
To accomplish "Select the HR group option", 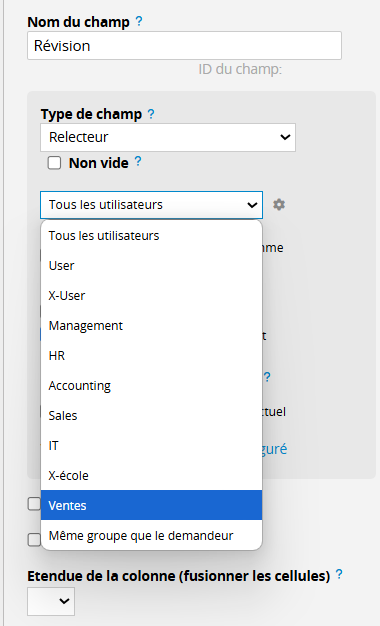I will pyautogui.click(x=151, y=355).
